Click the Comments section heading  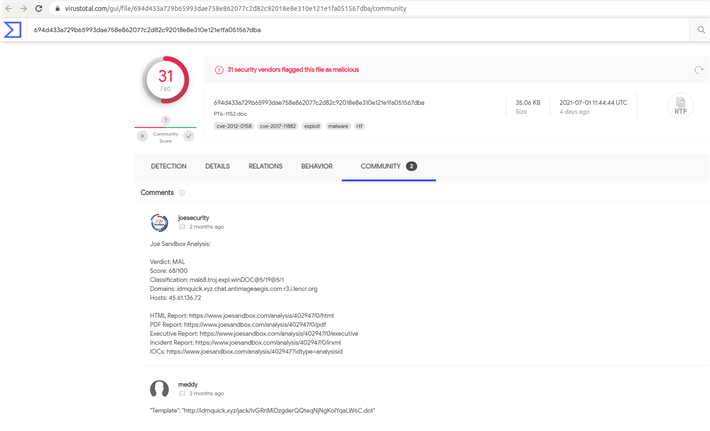click(x=157, y=192)
